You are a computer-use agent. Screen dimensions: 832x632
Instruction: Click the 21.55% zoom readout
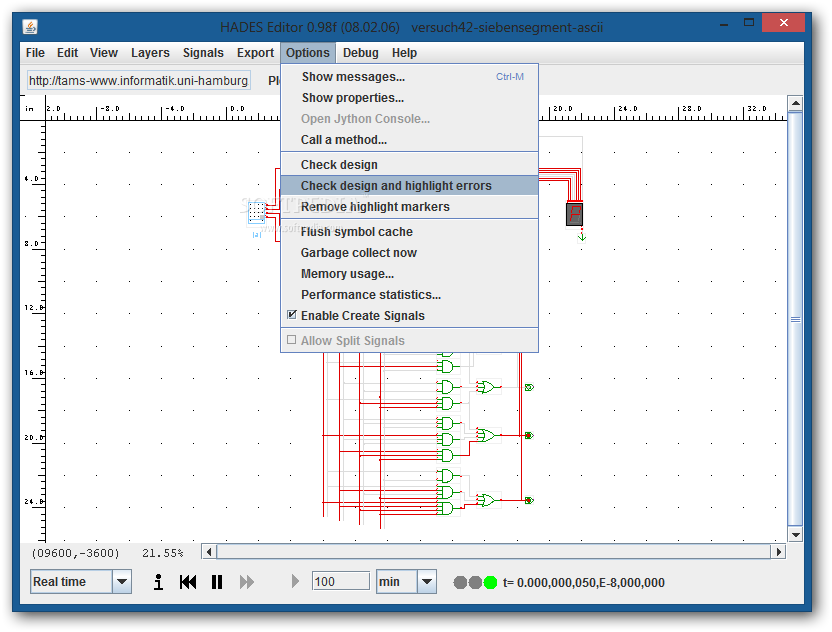(x=162, y=553)
